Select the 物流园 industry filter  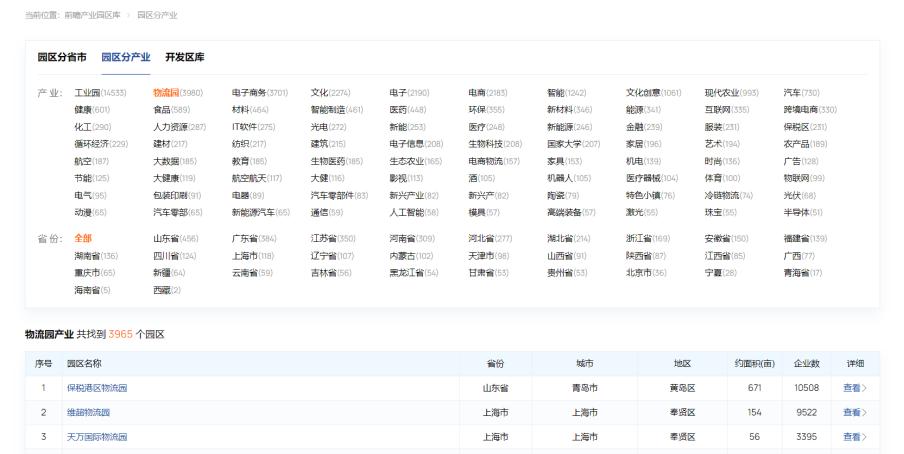pos(178,93)
